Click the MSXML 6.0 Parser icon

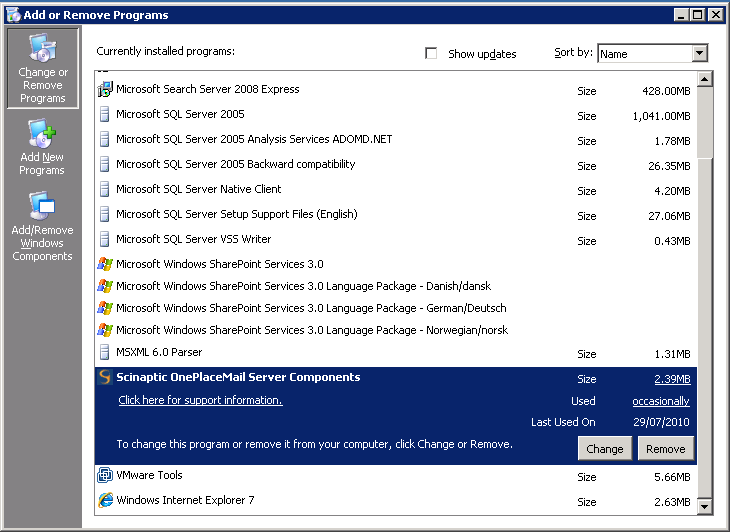pos(105,352)
